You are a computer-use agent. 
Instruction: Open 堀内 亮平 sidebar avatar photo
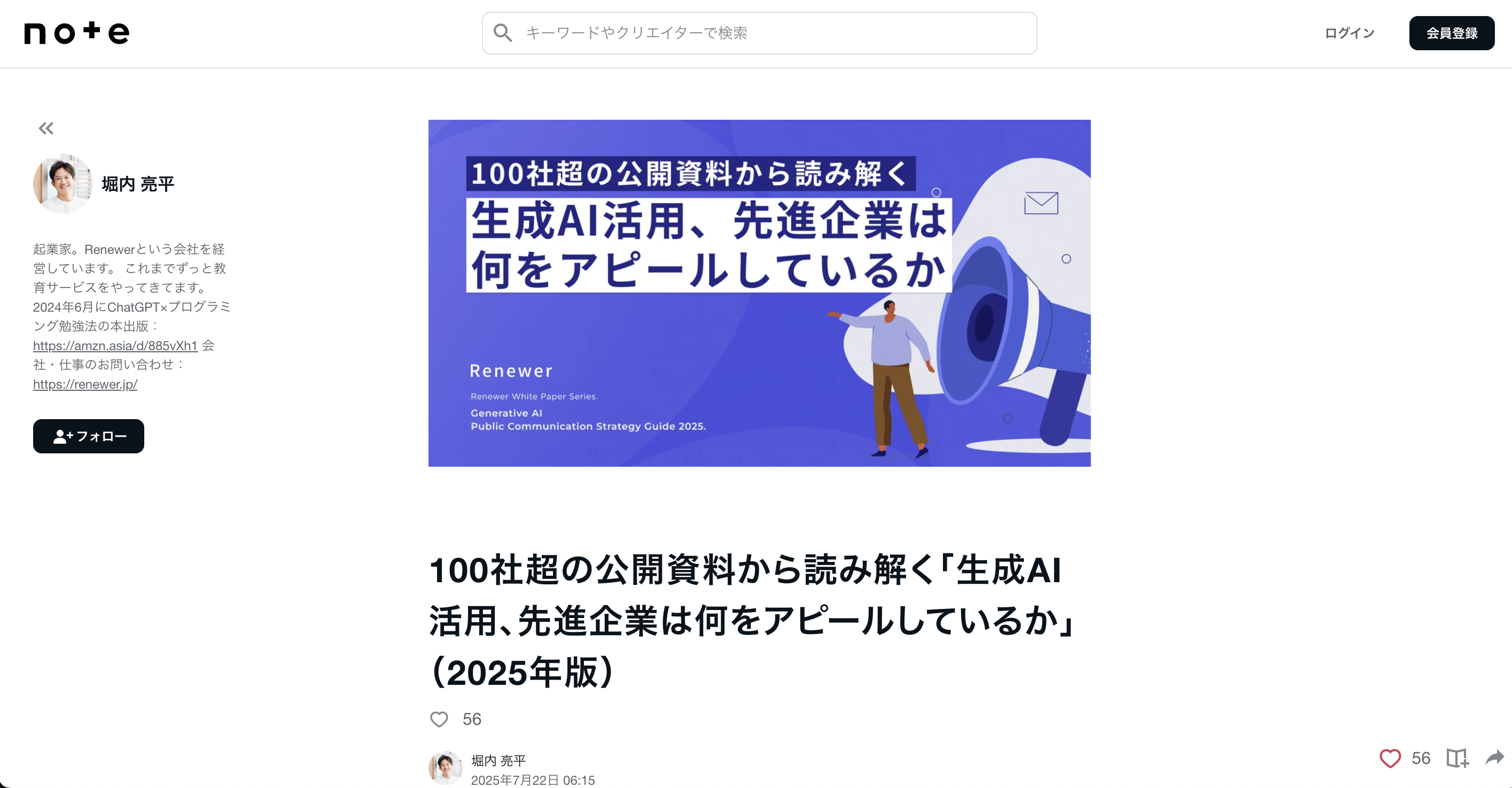tap(63, 184)
